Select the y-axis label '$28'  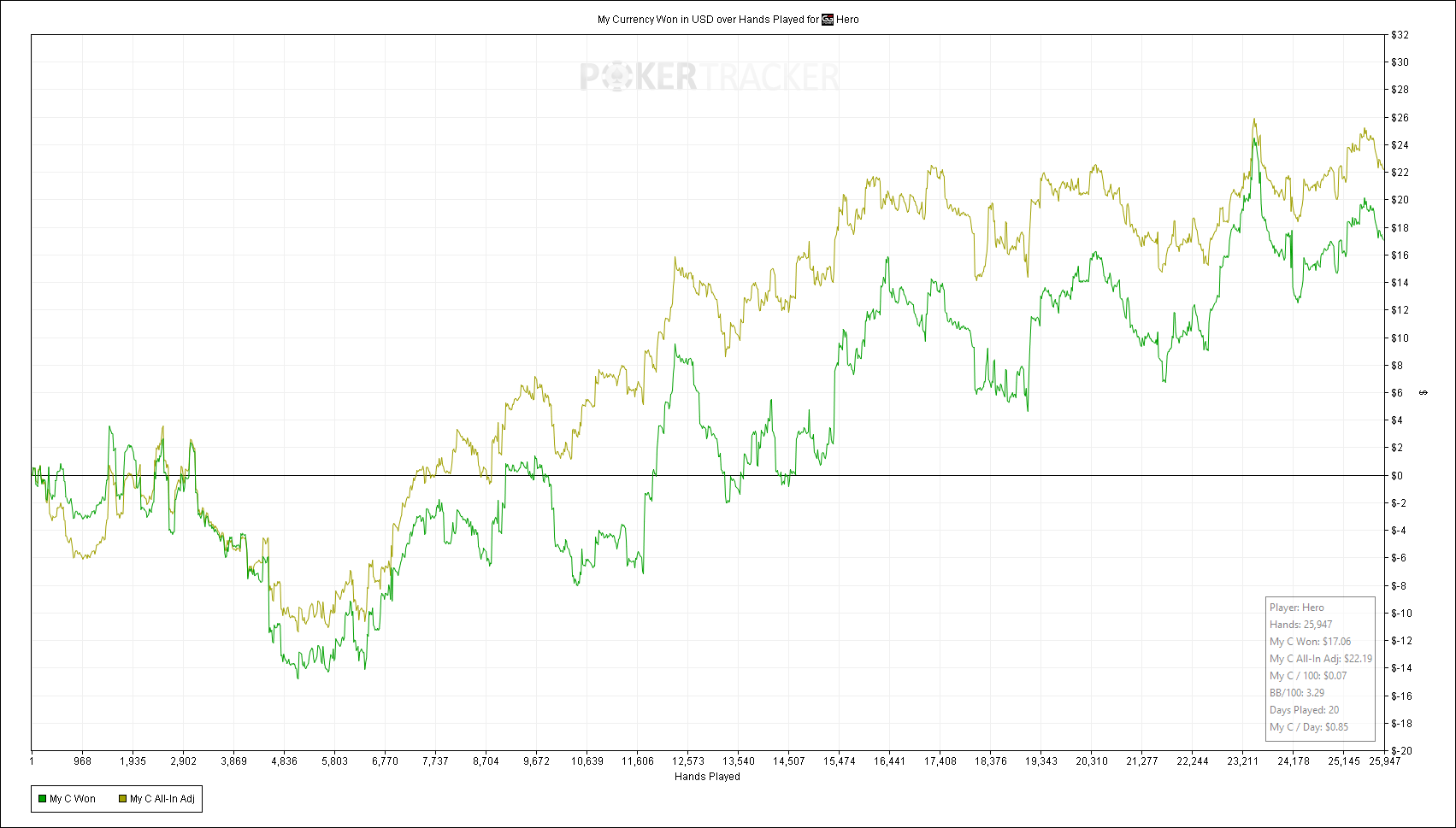(1400, 90)
